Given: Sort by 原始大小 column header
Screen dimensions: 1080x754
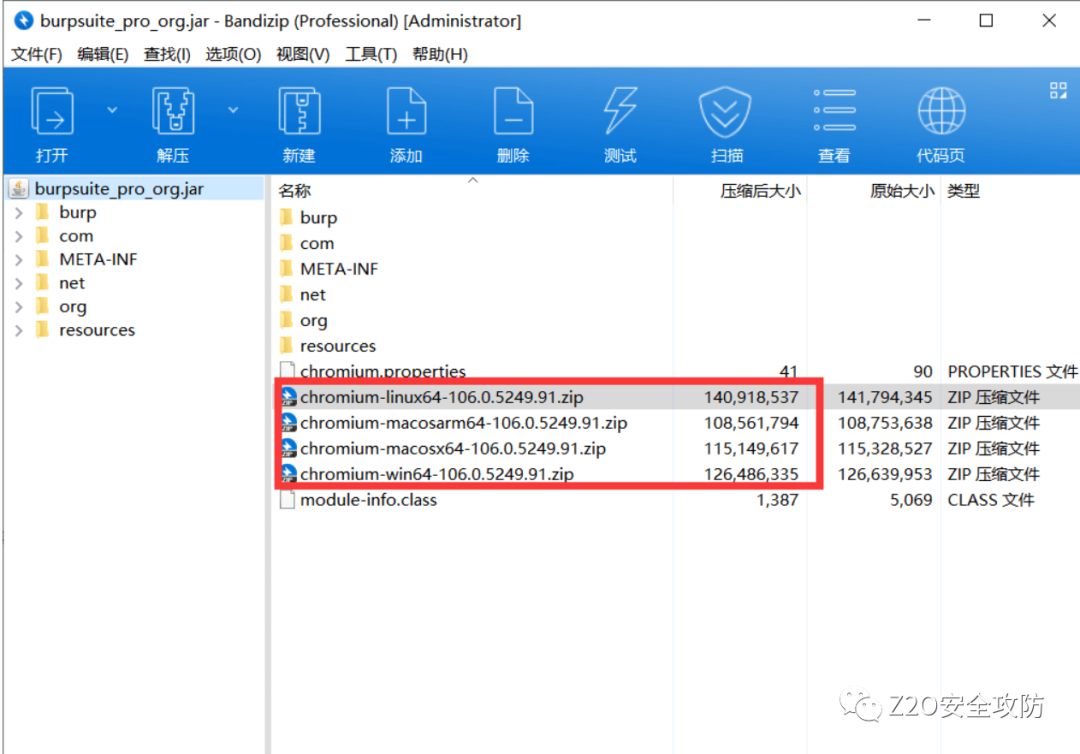Looking at the screenshot, I should tap(902, 191).
